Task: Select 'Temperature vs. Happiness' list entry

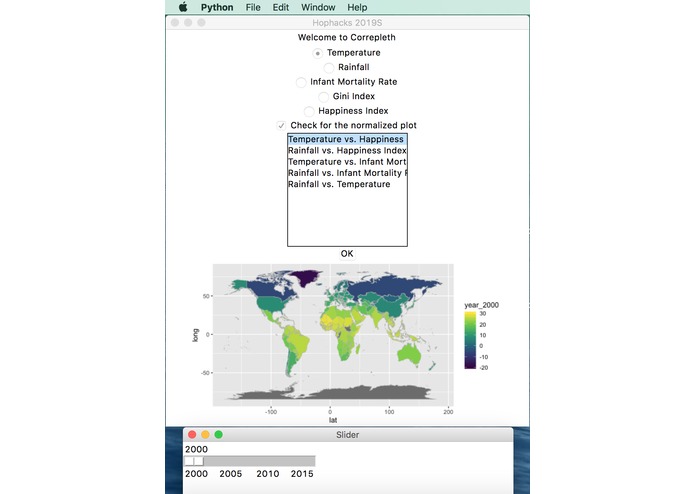Action: coord(347,140)
